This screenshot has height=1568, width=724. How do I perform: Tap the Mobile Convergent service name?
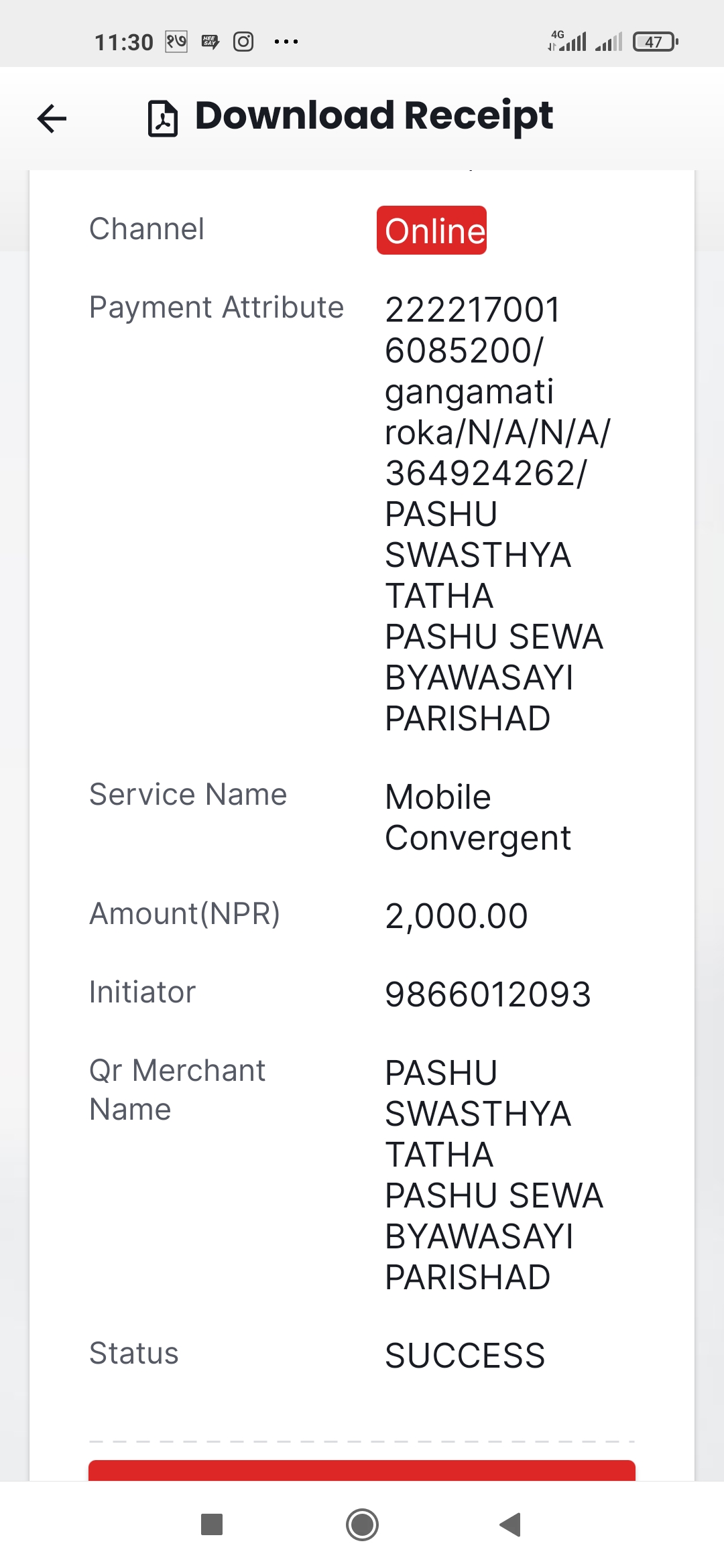[478, 818]
